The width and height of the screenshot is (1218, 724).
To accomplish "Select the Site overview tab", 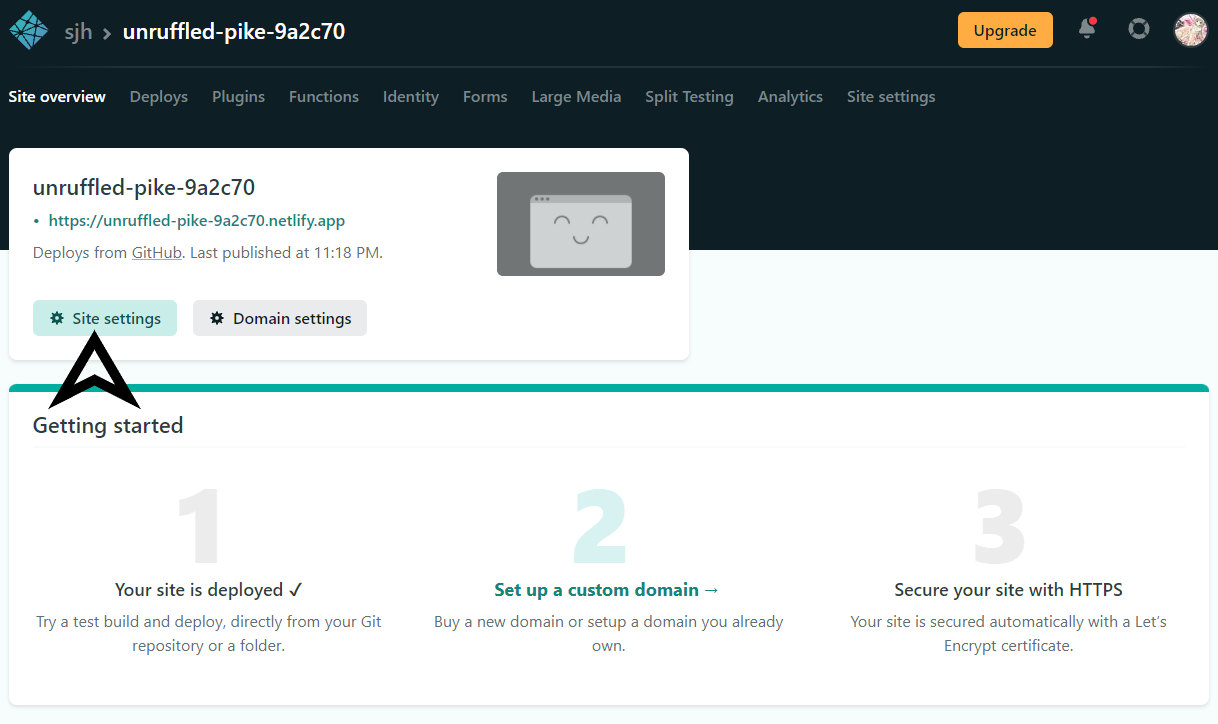I will coord(57,97).
